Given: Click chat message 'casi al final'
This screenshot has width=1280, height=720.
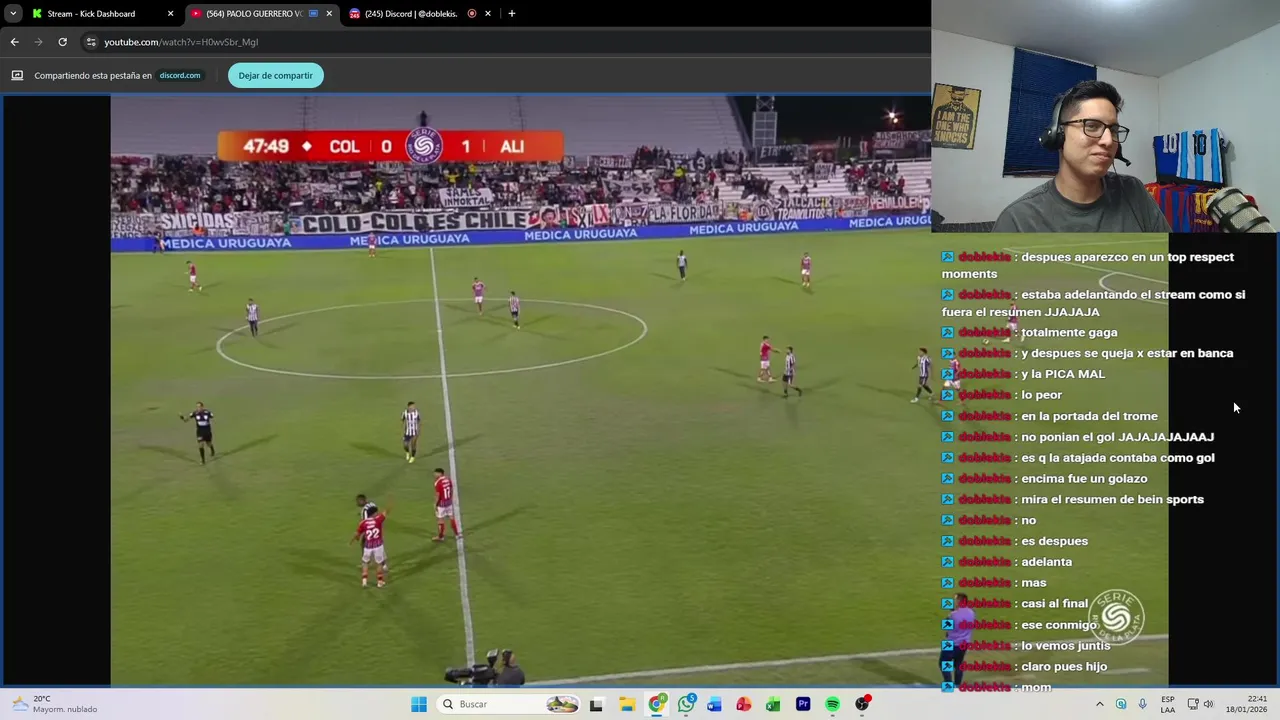Looking at the screenshot, I should click(1054, 603).
